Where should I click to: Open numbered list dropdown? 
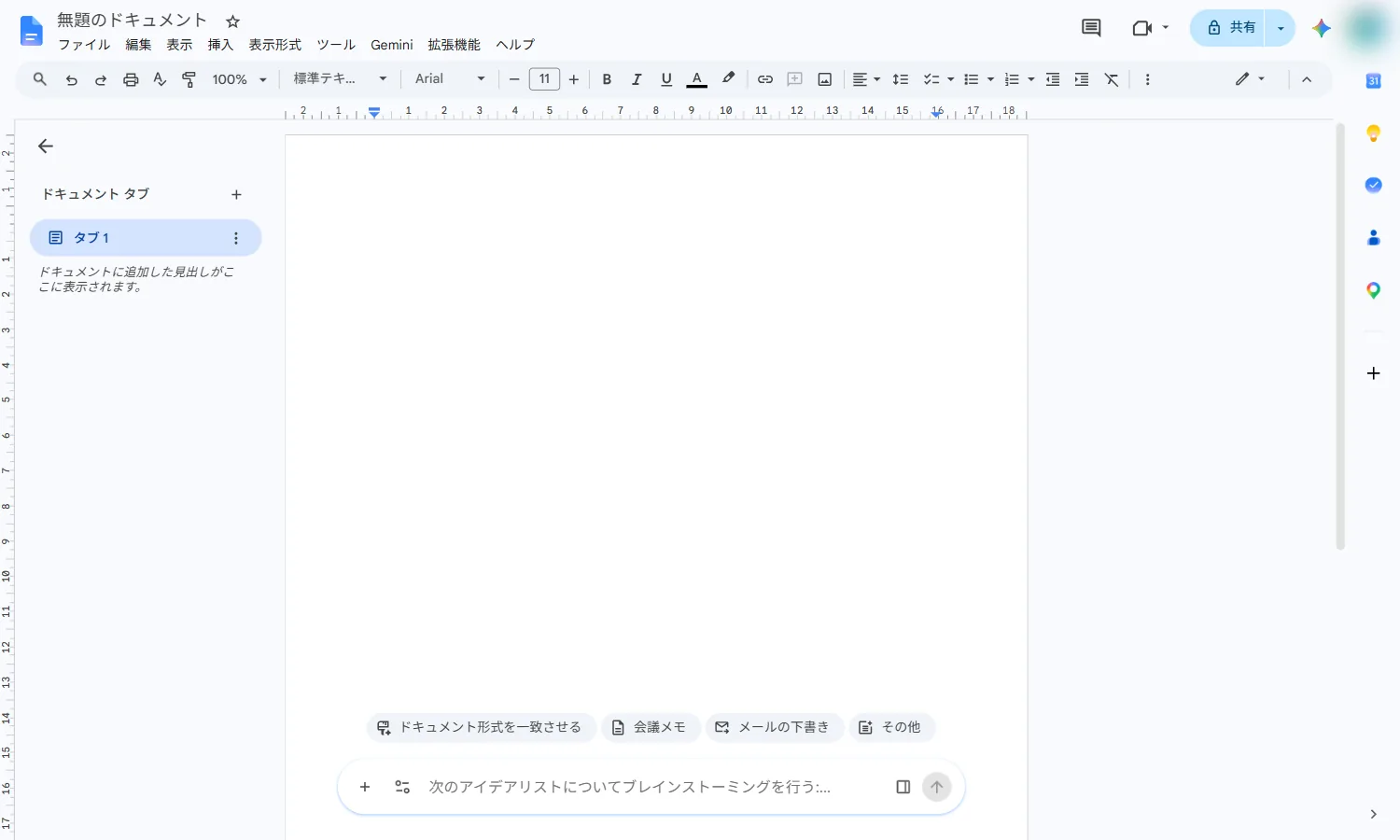coord(1030,79)
